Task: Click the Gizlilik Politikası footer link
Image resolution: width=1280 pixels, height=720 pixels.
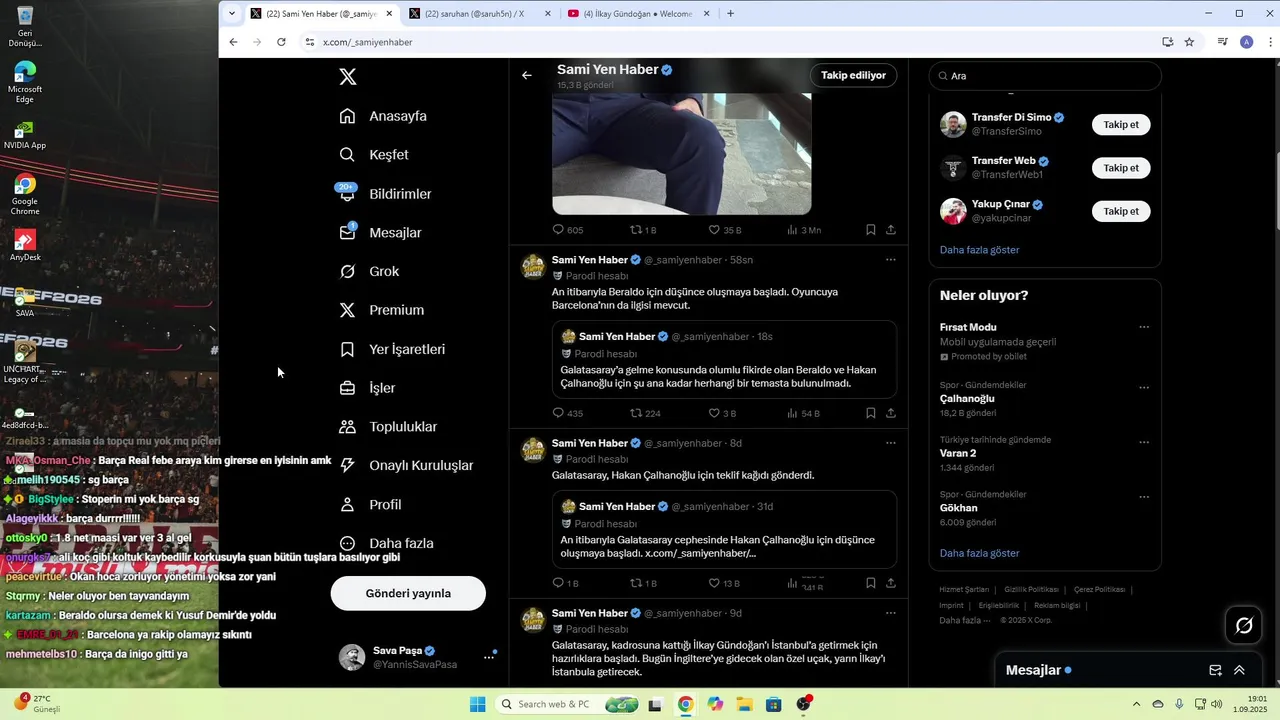Action: (1031, 590)
